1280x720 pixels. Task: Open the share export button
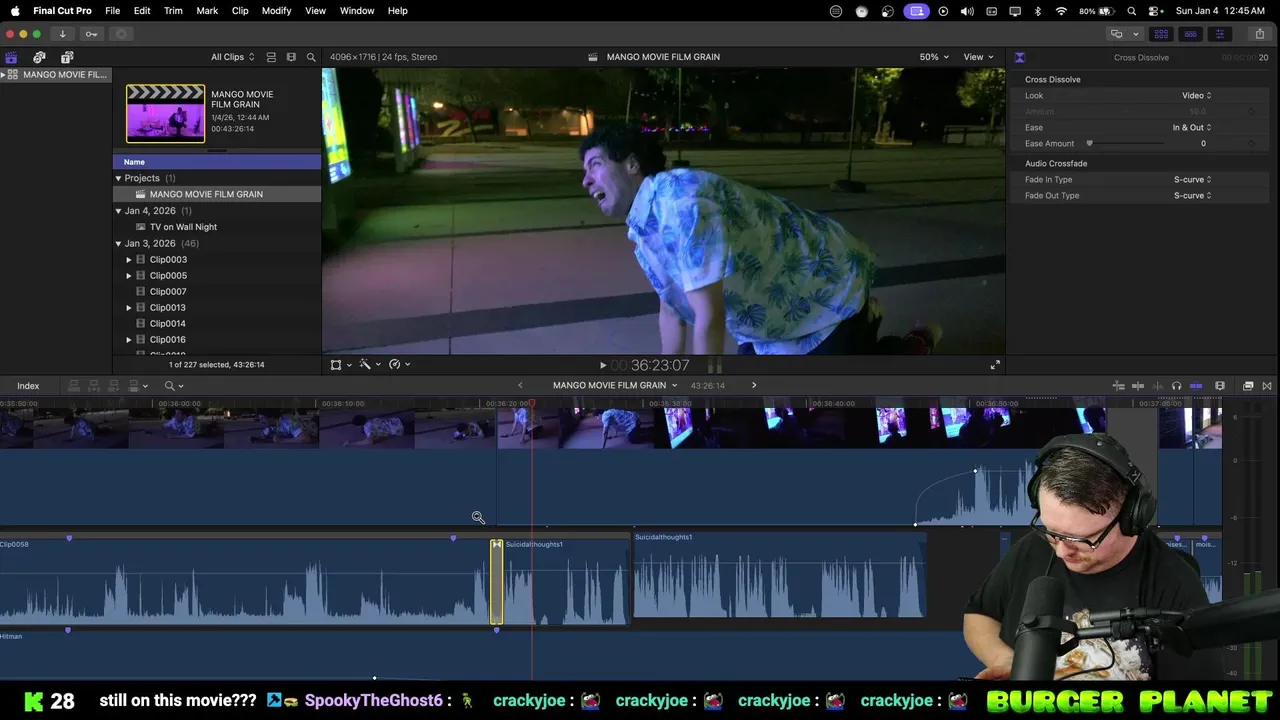1260,34
